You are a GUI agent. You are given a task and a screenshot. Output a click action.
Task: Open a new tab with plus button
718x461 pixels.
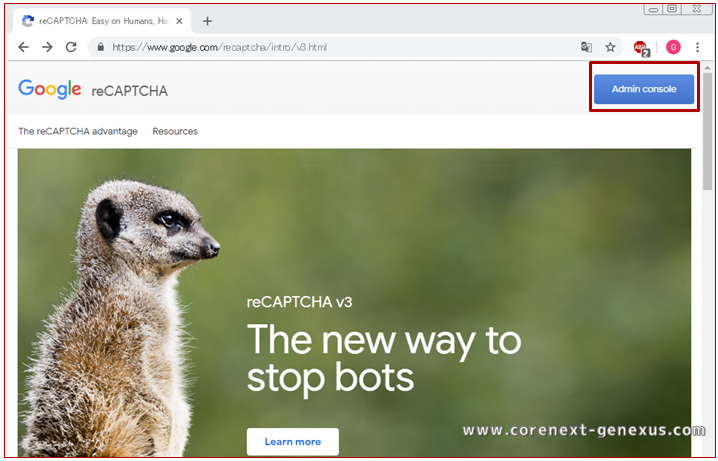click(x=207, y=21)
